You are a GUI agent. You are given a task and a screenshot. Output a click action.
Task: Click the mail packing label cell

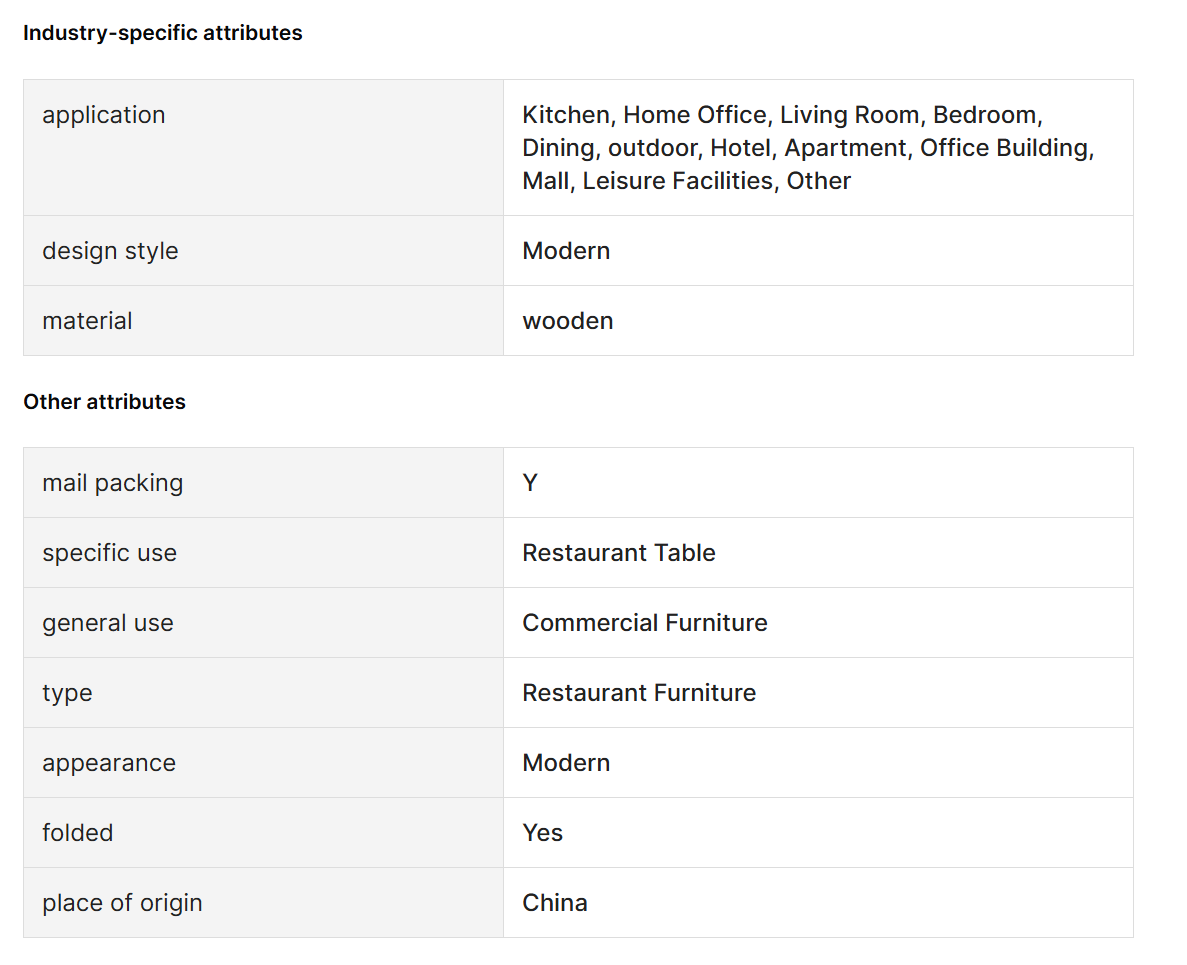click(263, 483)
